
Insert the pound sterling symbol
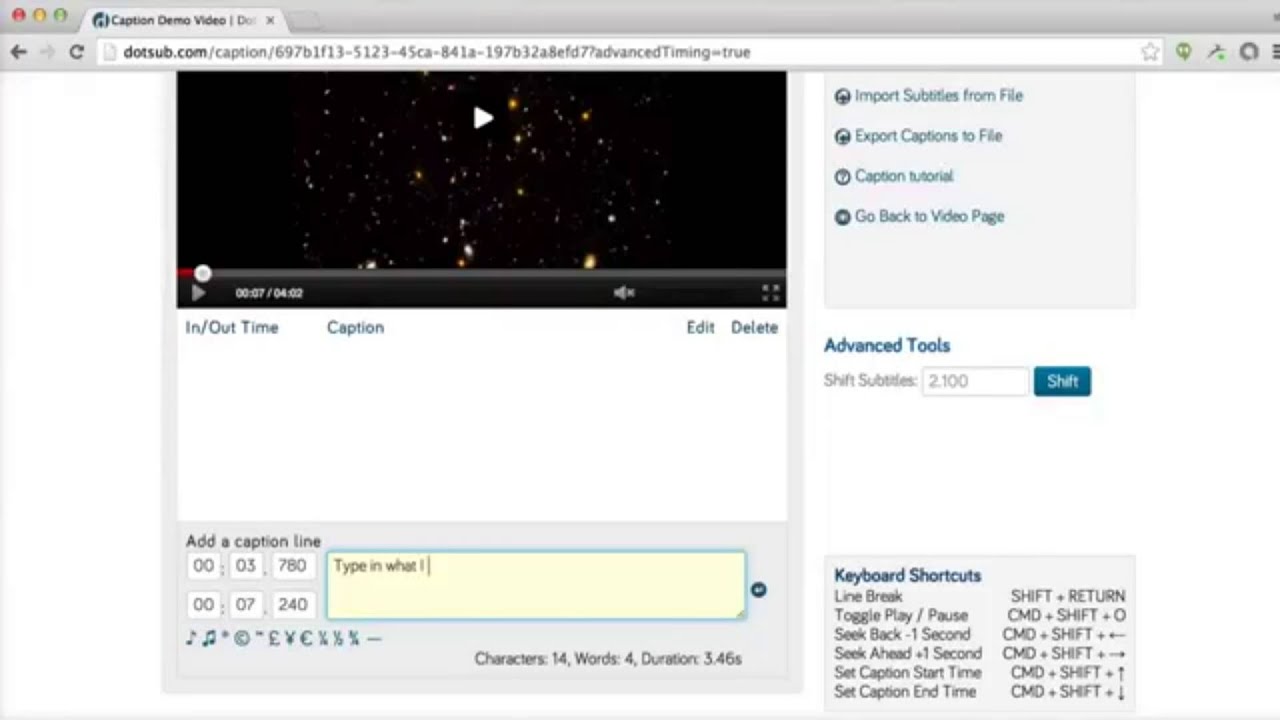[x=274, y=638]
